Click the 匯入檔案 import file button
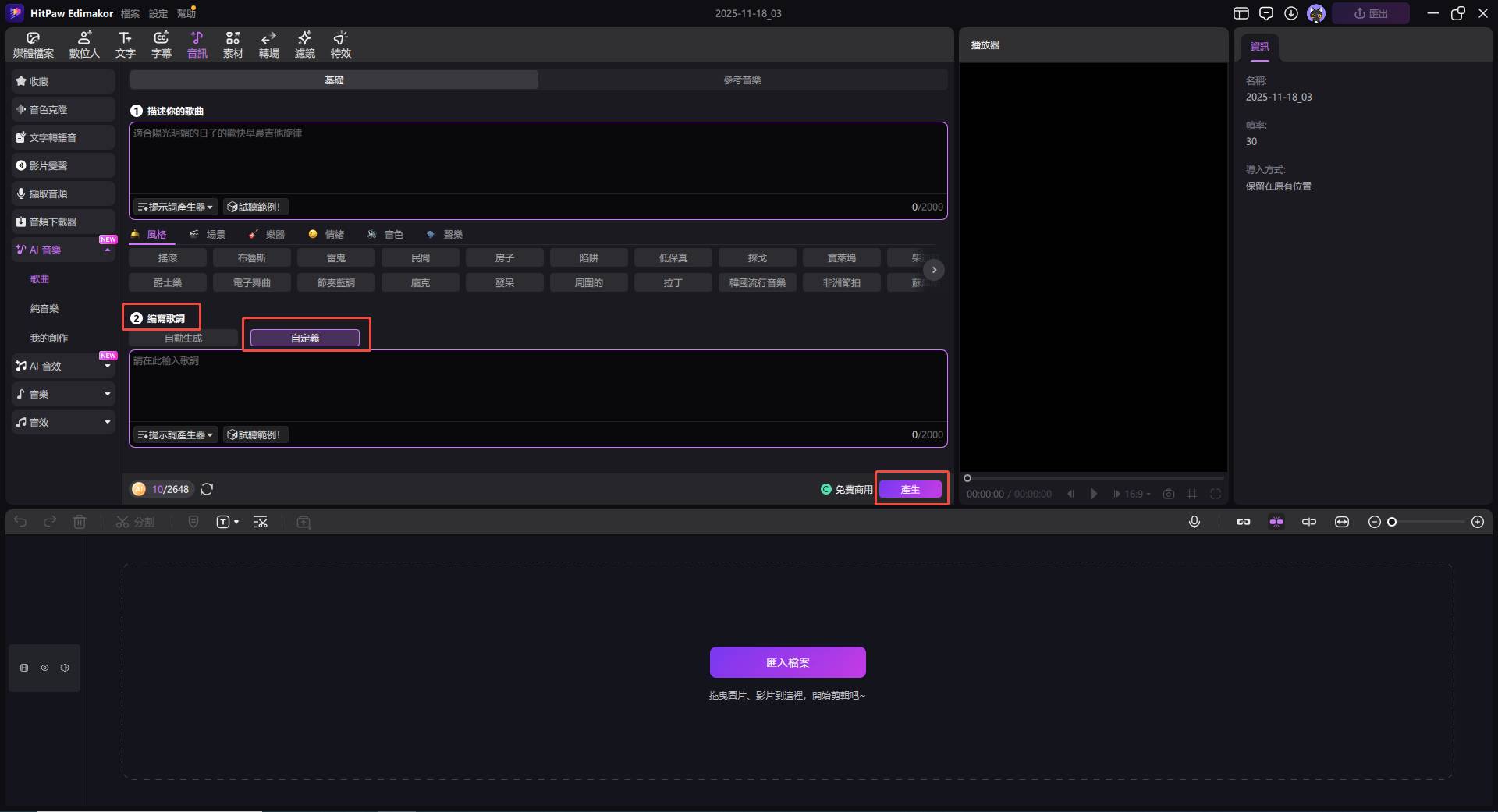The image size is (1498, 812). click(787, 662)
